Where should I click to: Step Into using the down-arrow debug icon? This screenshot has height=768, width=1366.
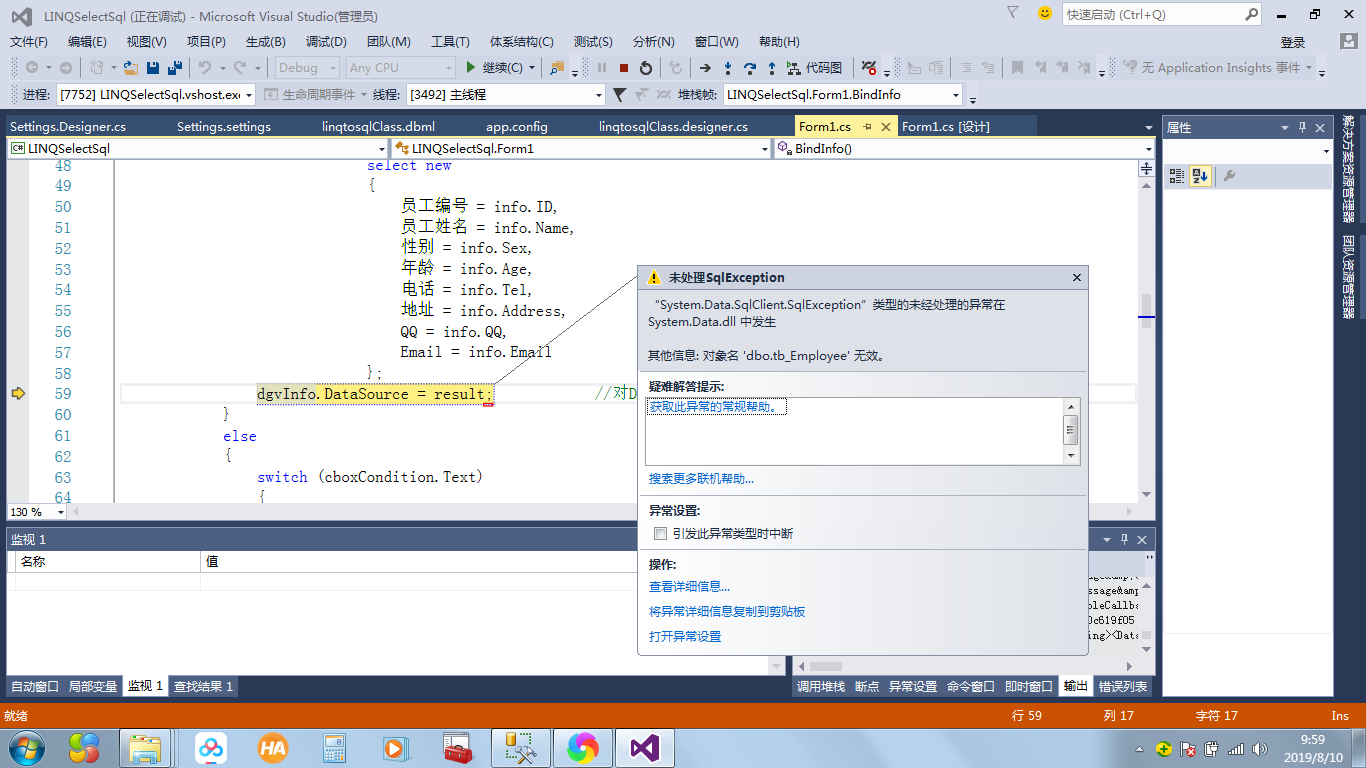727,68
